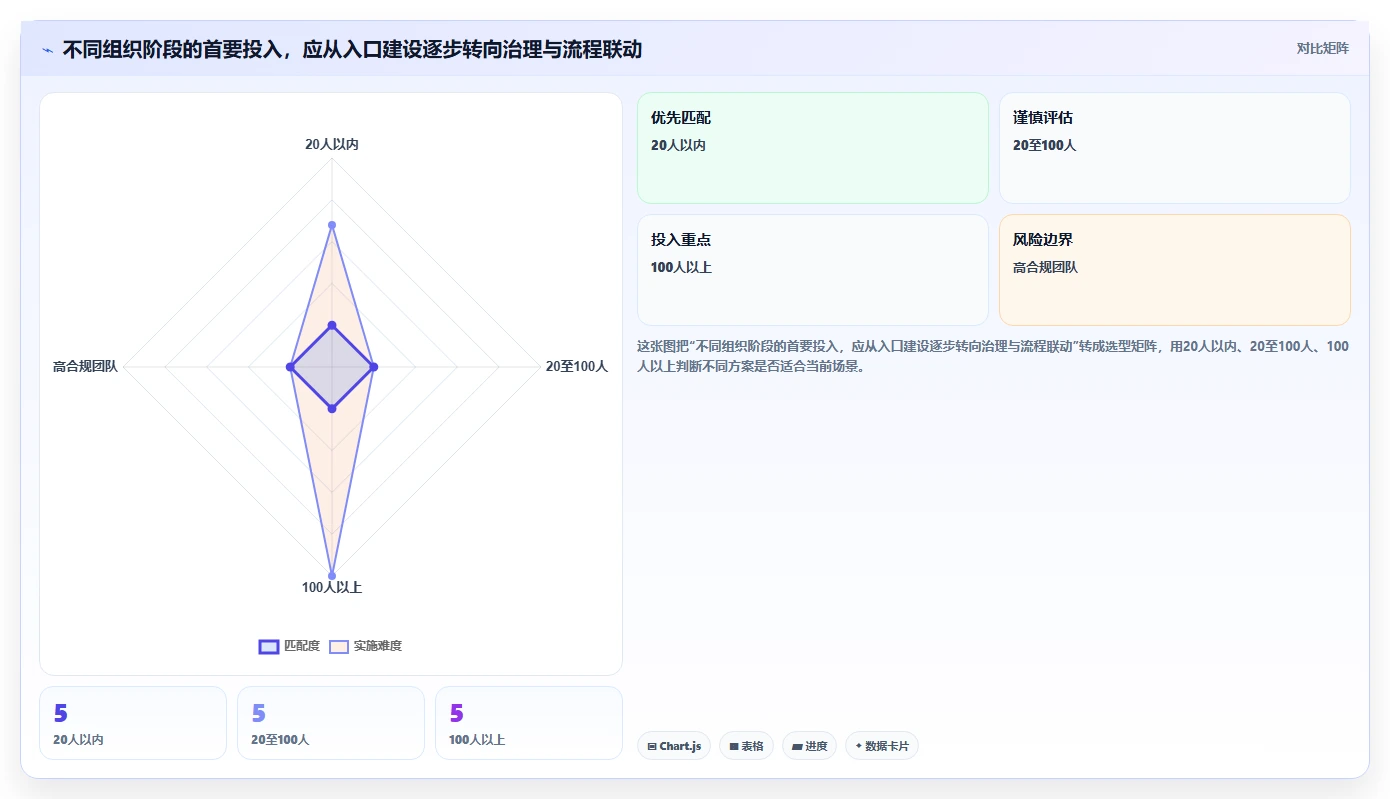Click the Chart.js tag icon
Viewport: 1390px width, 799px height.
coord(652,746)
